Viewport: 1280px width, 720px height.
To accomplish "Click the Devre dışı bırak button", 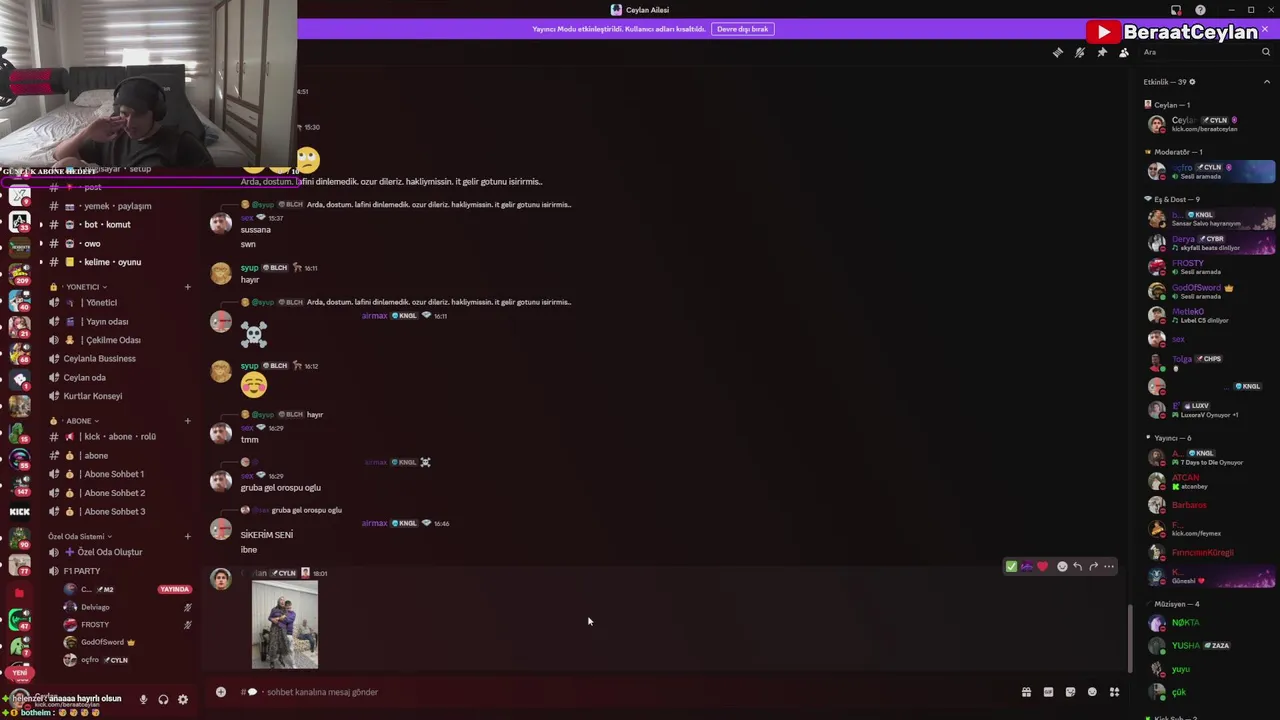I will point(742,29).
